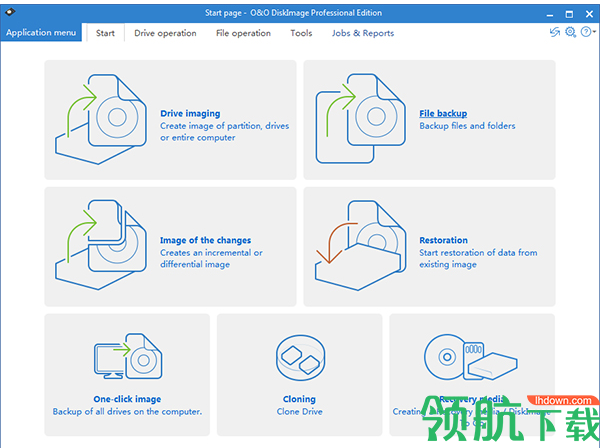Click 'Clone Drive' description text
Image resolution: width=600 pixels, height=448 pixels.
click(x=300, y=412)
